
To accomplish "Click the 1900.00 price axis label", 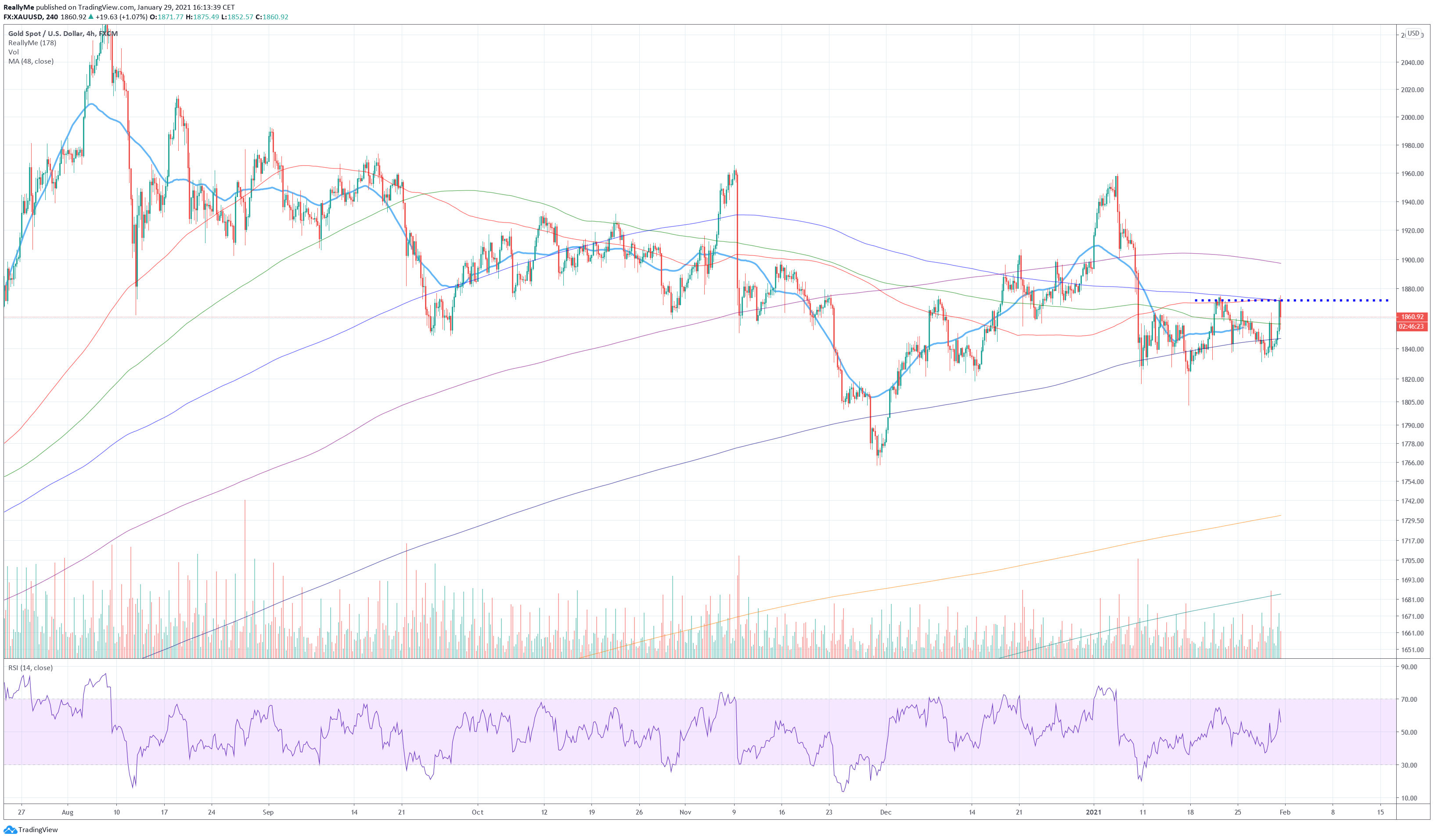I will pos(1412,261).
